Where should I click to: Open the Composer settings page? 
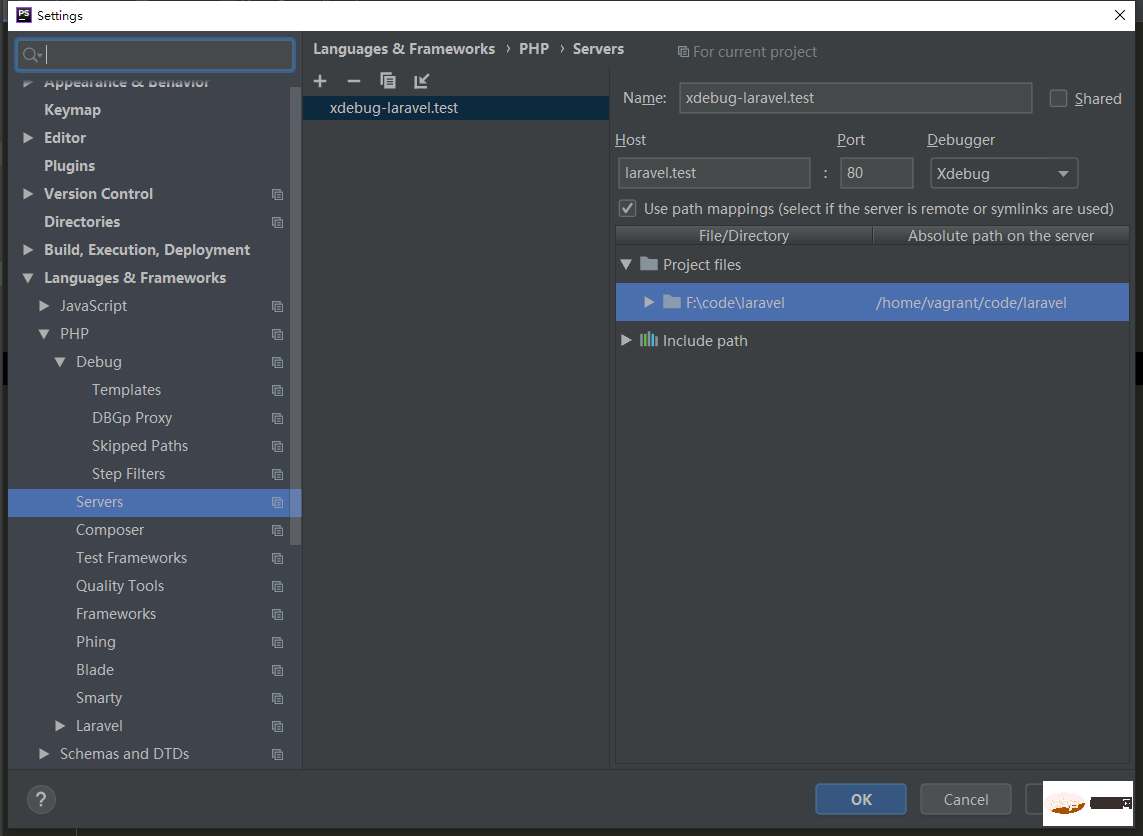110,530
